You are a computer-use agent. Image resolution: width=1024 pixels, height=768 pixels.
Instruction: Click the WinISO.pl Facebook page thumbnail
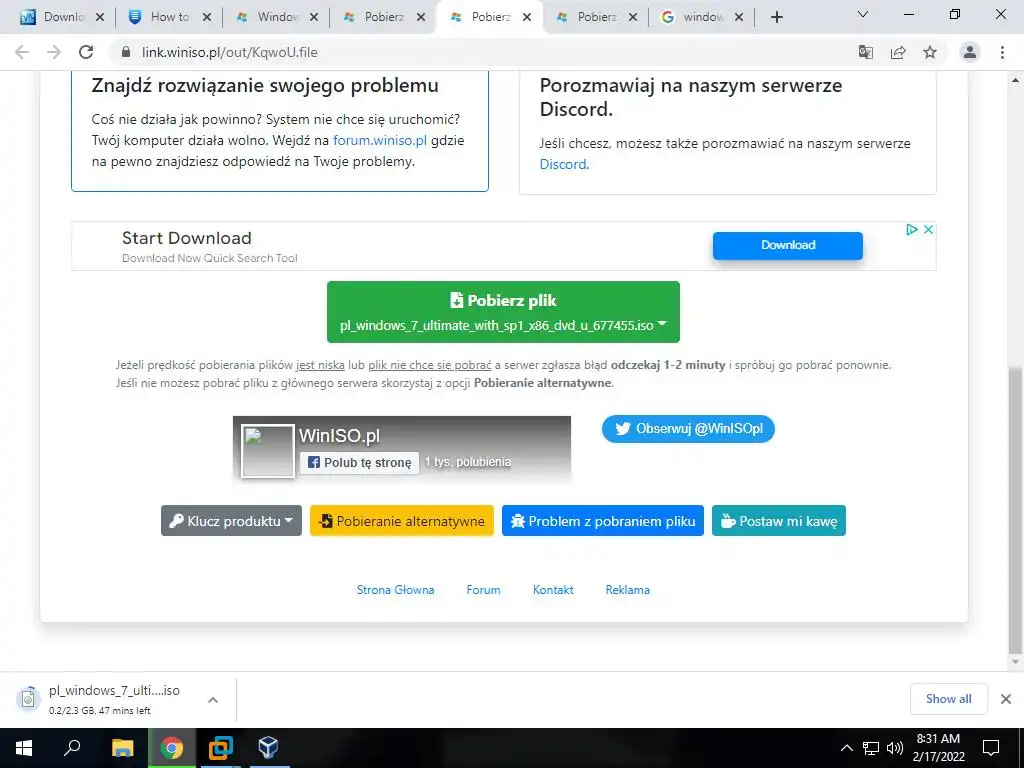268,451
